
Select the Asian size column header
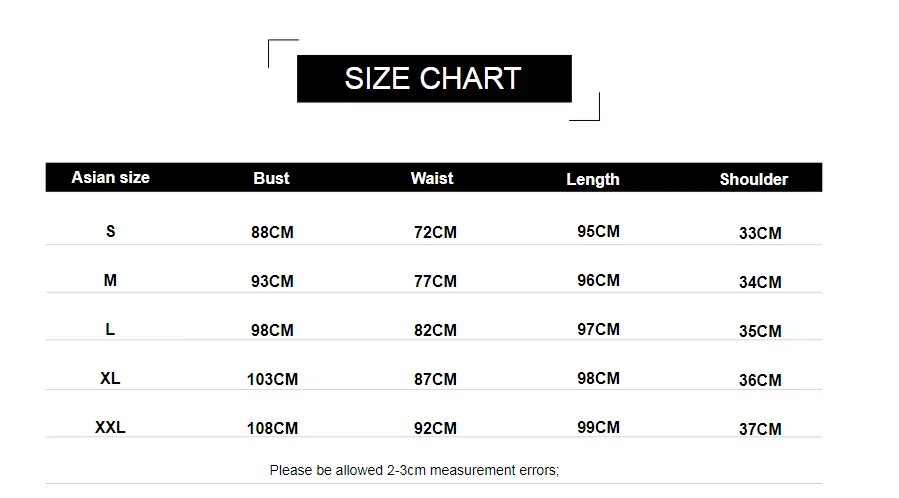click(111, 178)
